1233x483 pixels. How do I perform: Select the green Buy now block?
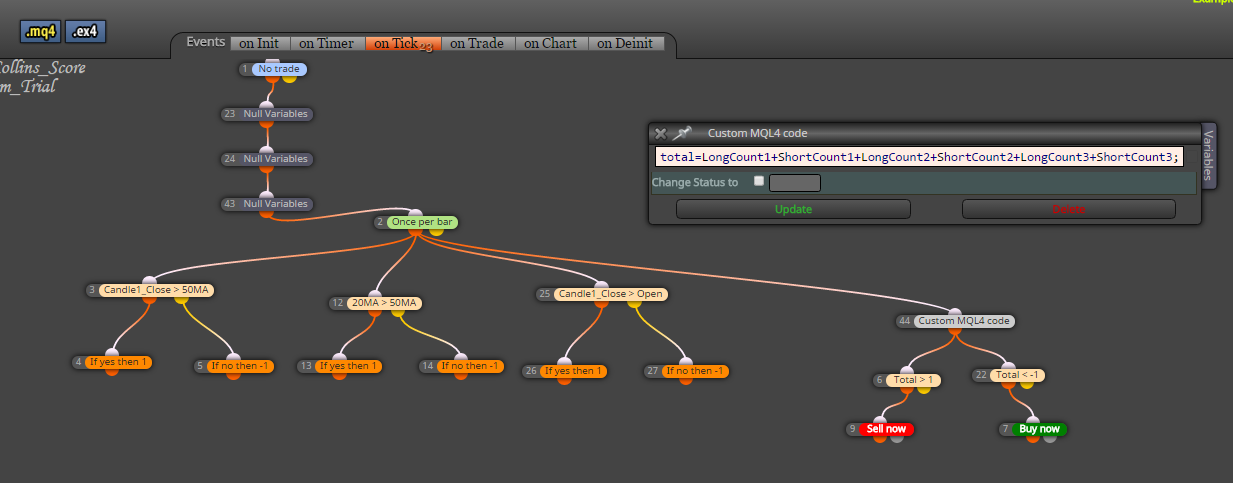[1039, 429]
